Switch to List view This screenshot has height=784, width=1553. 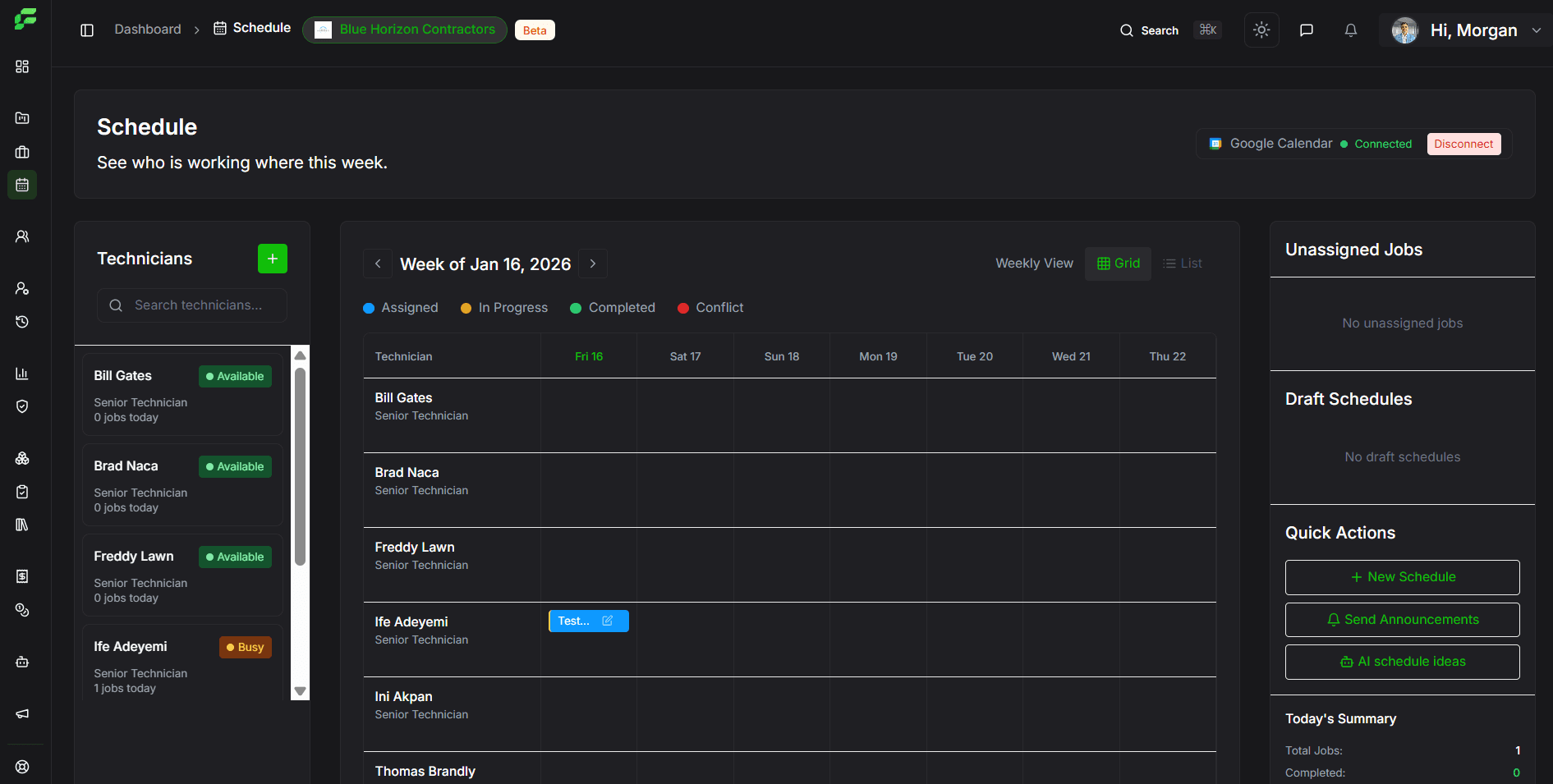click(x=1183, y=264)
